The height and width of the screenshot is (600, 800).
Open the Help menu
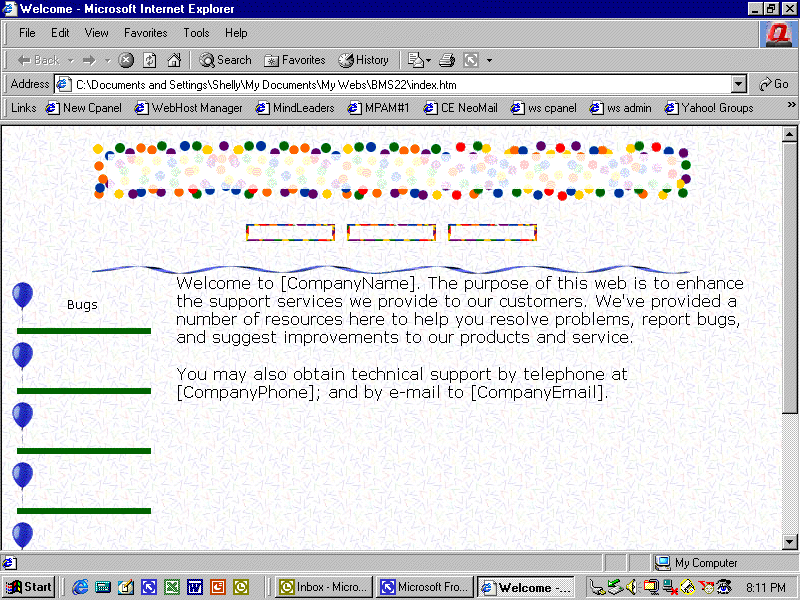tap(236, 33)
